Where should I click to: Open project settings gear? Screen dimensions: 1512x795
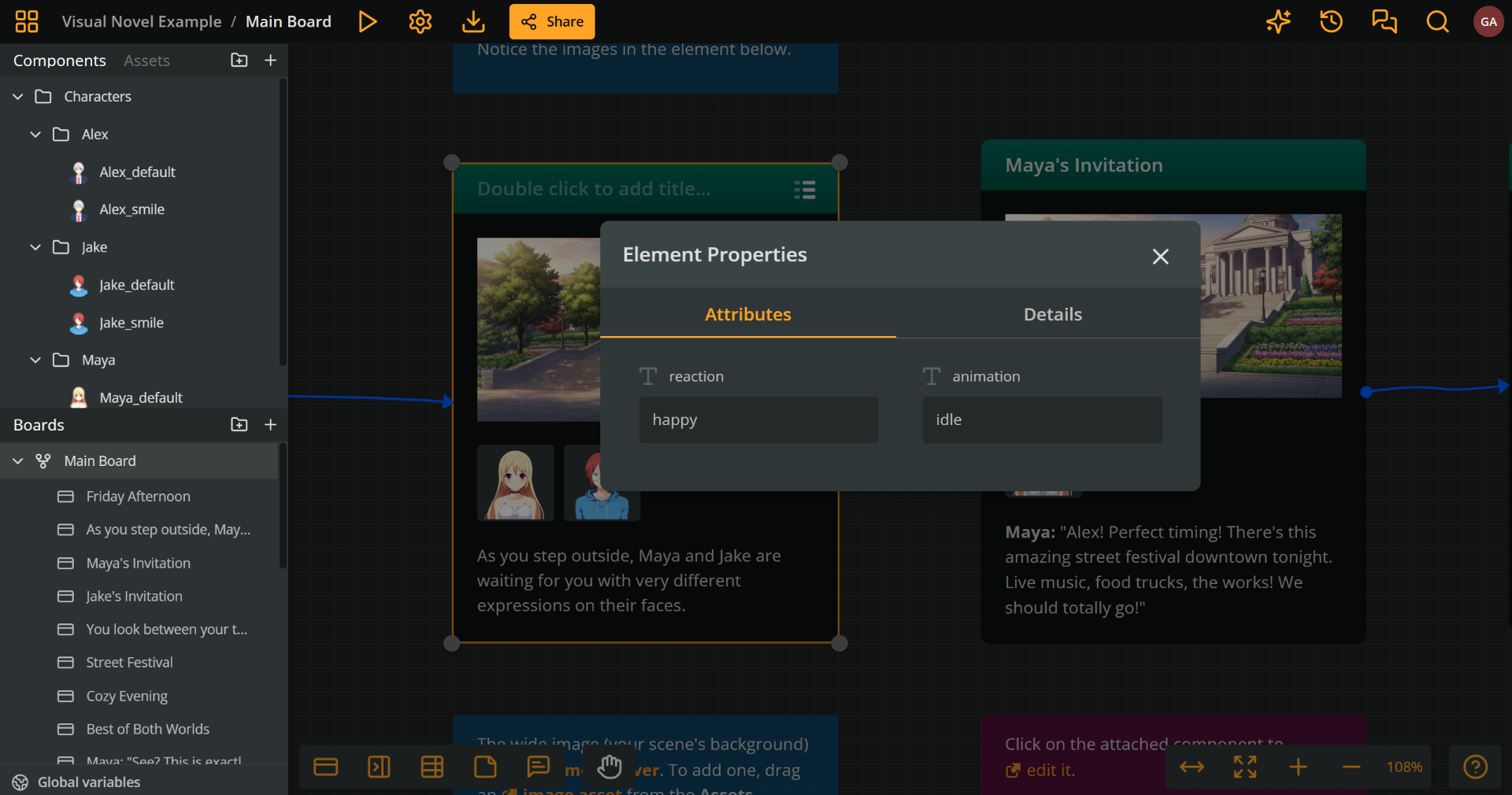pos(420,21)
